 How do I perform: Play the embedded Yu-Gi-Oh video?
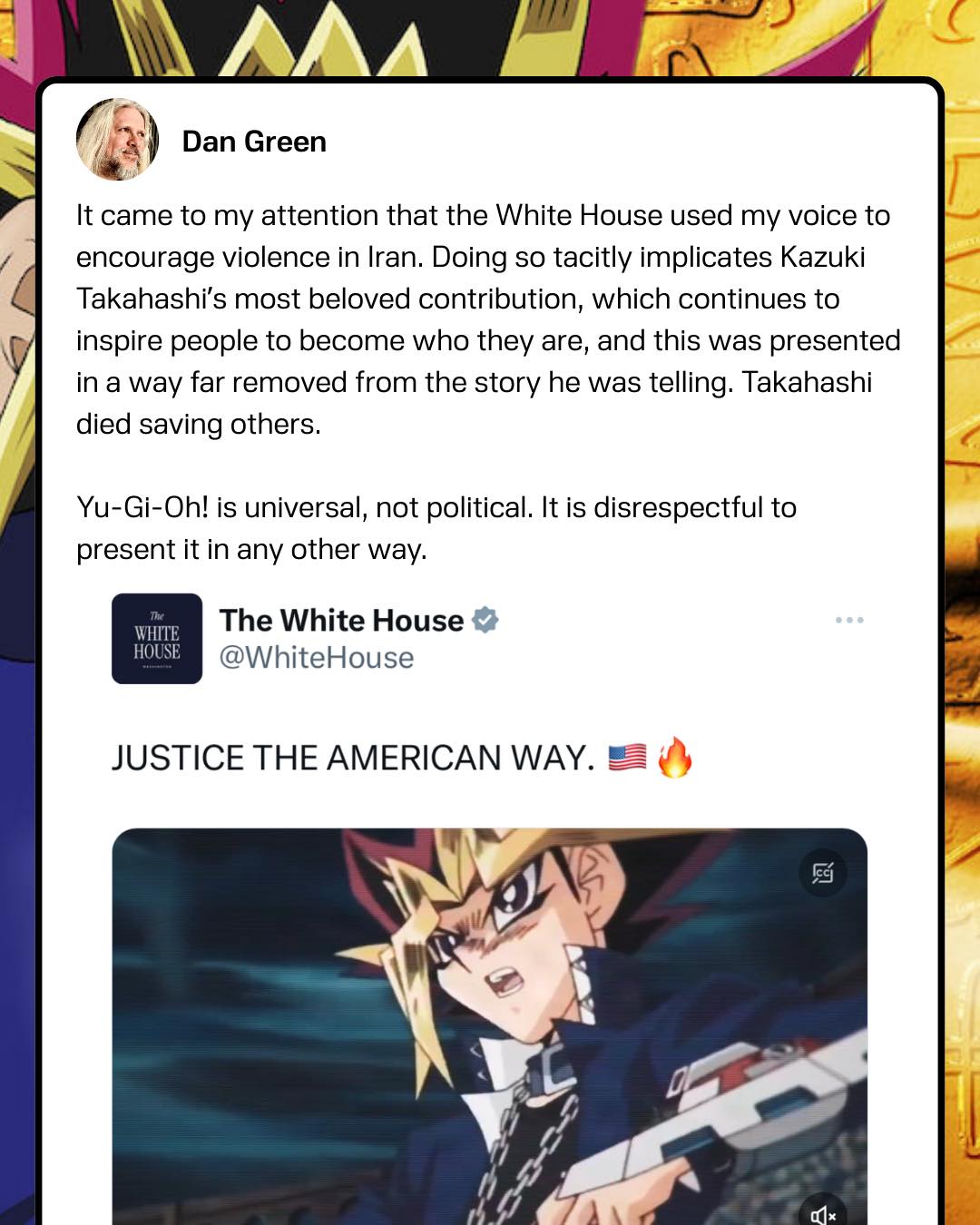pyautogui.click(x=489, y=1026)
